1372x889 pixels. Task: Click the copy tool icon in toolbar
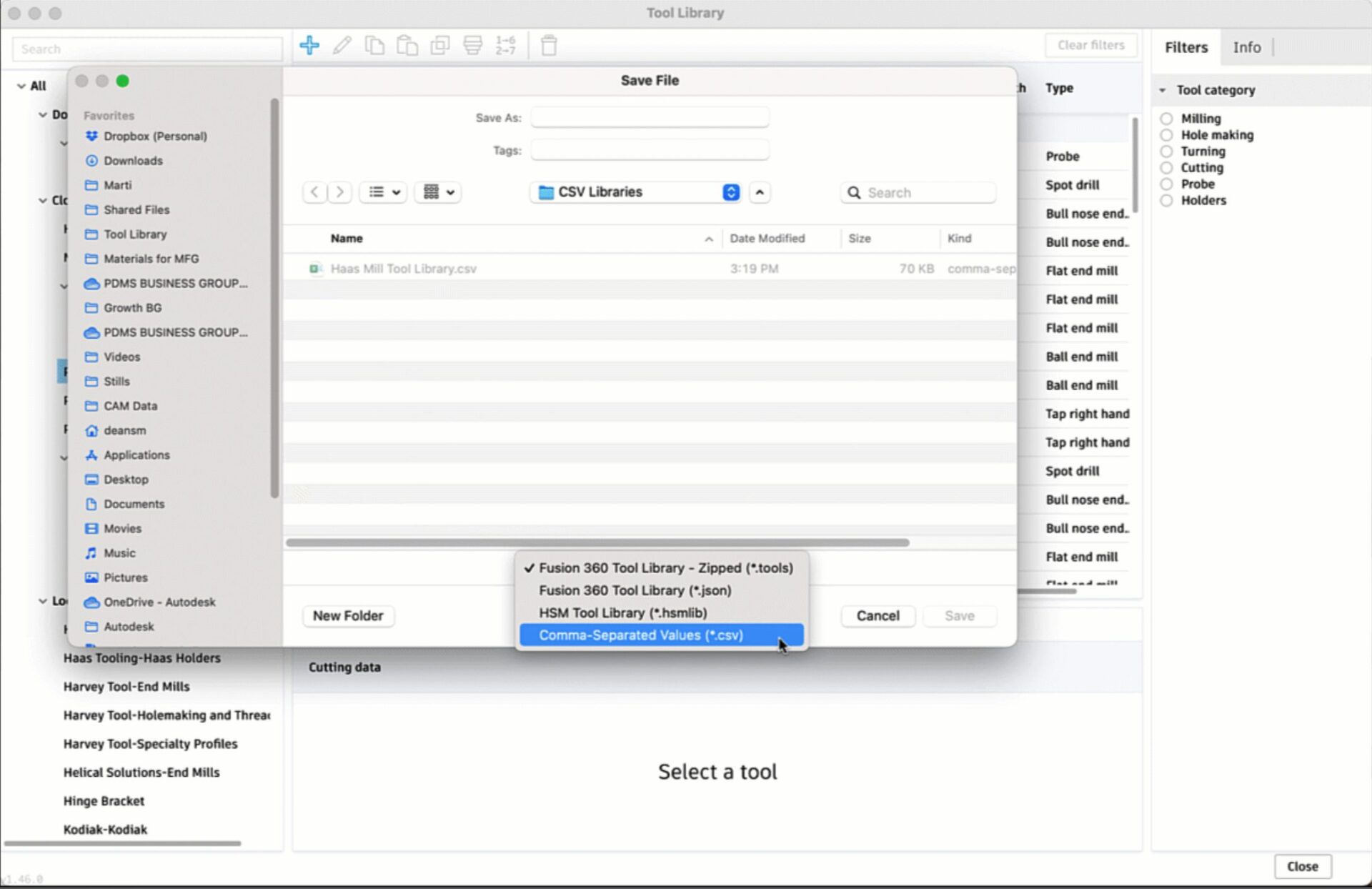(374, 46)
